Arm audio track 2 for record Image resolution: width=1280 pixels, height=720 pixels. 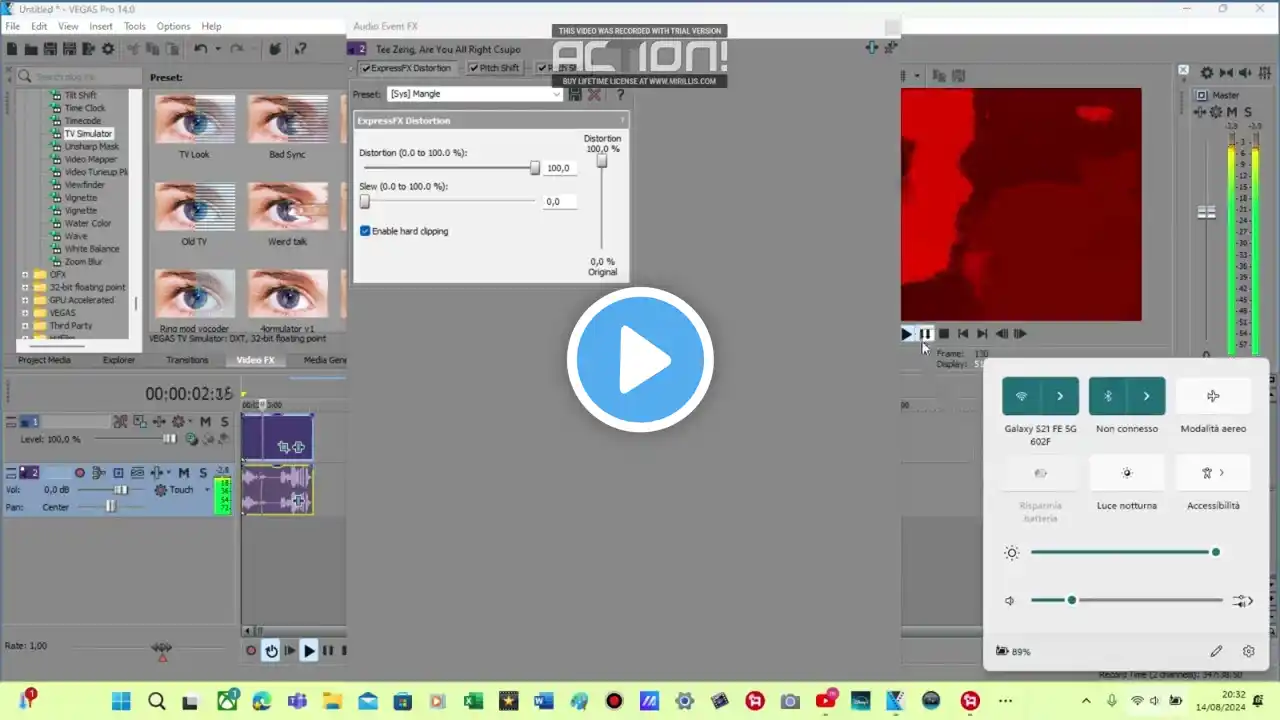[80, 473]
